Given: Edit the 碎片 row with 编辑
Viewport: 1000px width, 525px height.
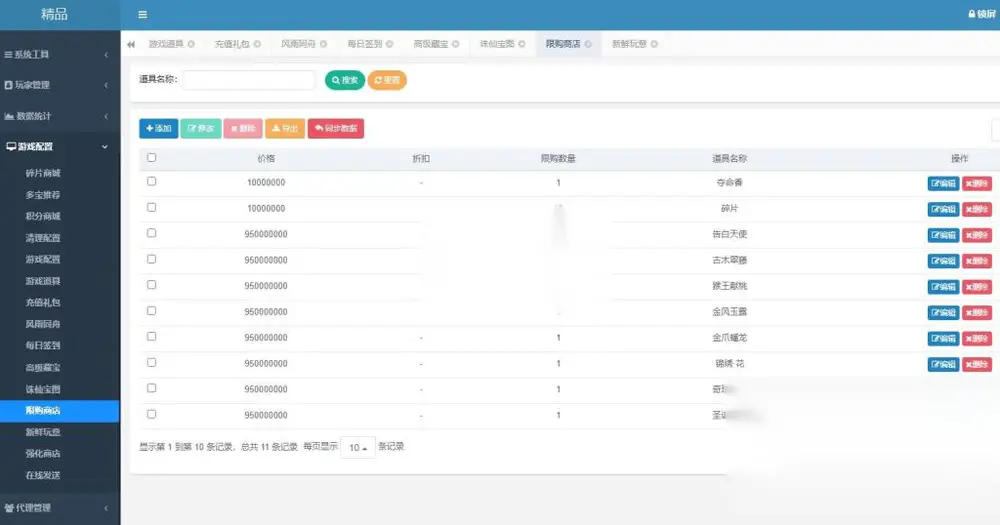Looking at the screenshot, I should pyautogui.click(x=943, y=209).
